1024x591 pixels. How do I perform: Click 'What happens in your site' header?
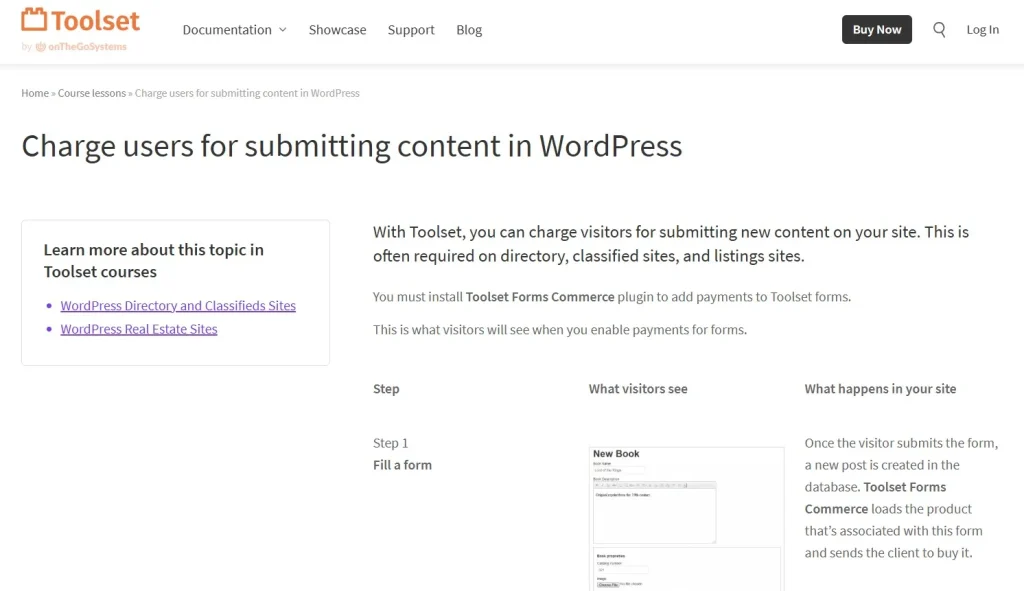coord(880,389)
